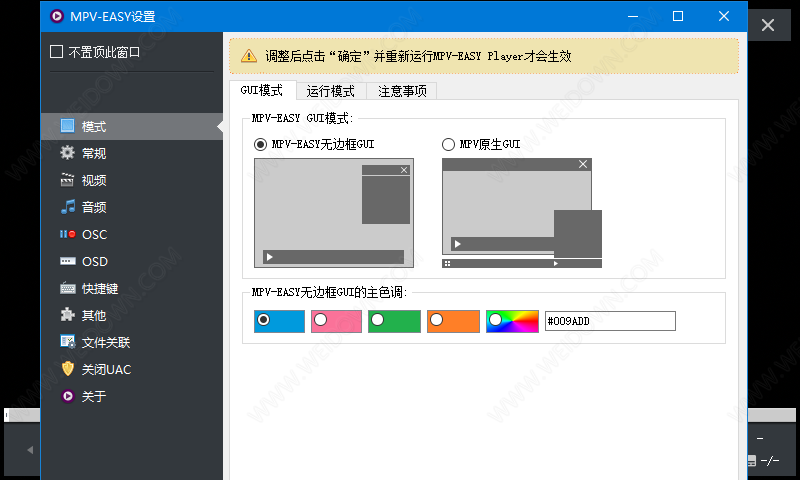The height and width of the screenshot is (480, 800).
Task: Close the MPV-EASY设置 window
Action: click(x=723, y=16)
